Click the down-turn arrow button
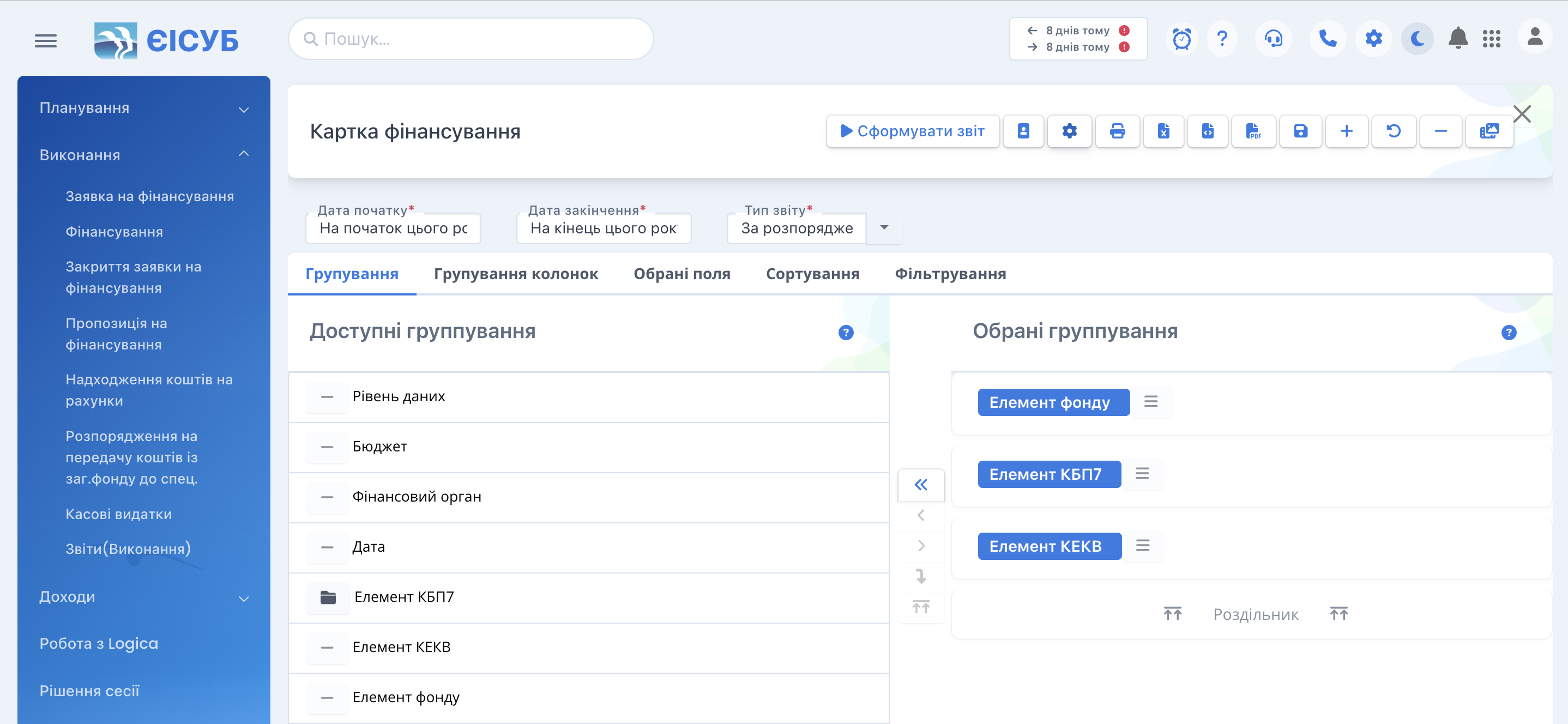This screenshot has width=1568, height=724. 921,577
